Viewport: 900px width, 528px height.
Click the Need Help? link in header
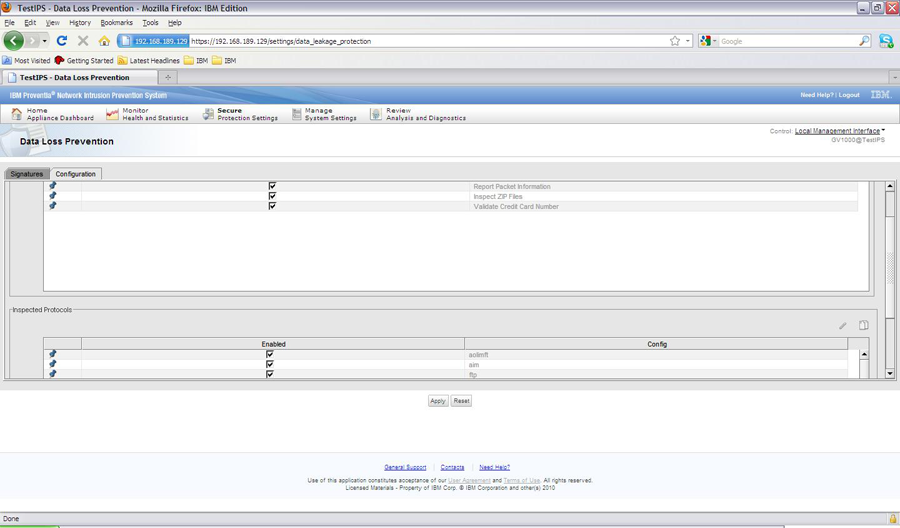[817, 95]
